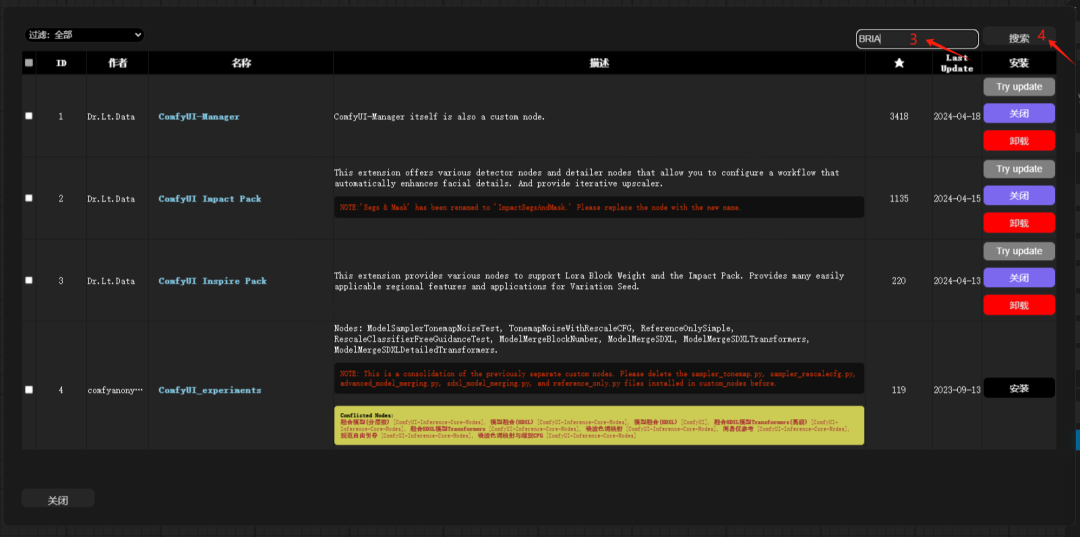Click 安装 install button for ComfyUI_experiments
The image size is (1080, 537).
(1019, 388)
